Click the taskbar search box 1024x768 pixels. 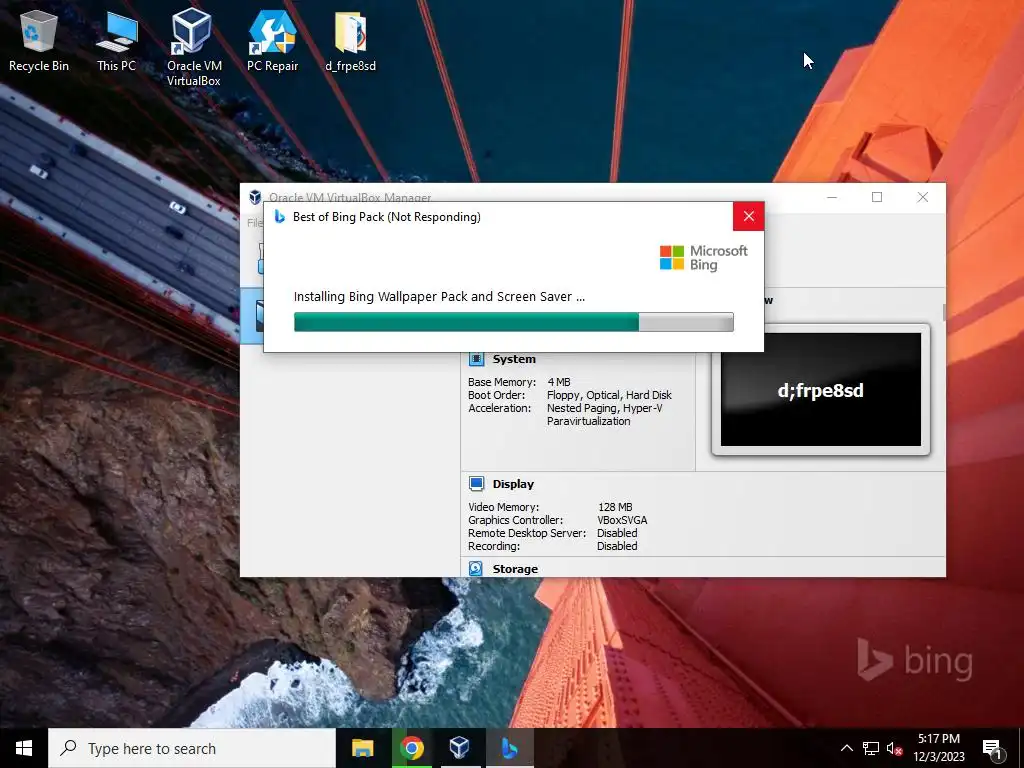coord(192,748)
